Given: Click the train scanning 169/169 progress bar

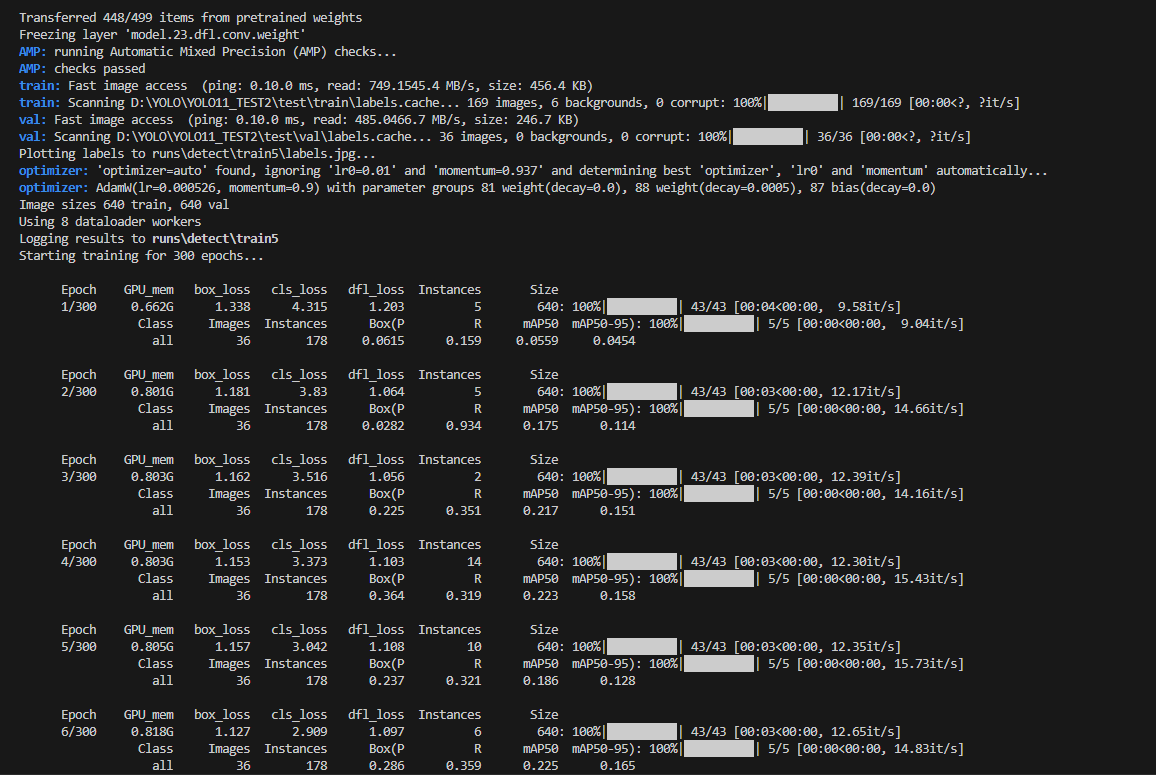Looking at the screenshot, I should click(803, 103).
